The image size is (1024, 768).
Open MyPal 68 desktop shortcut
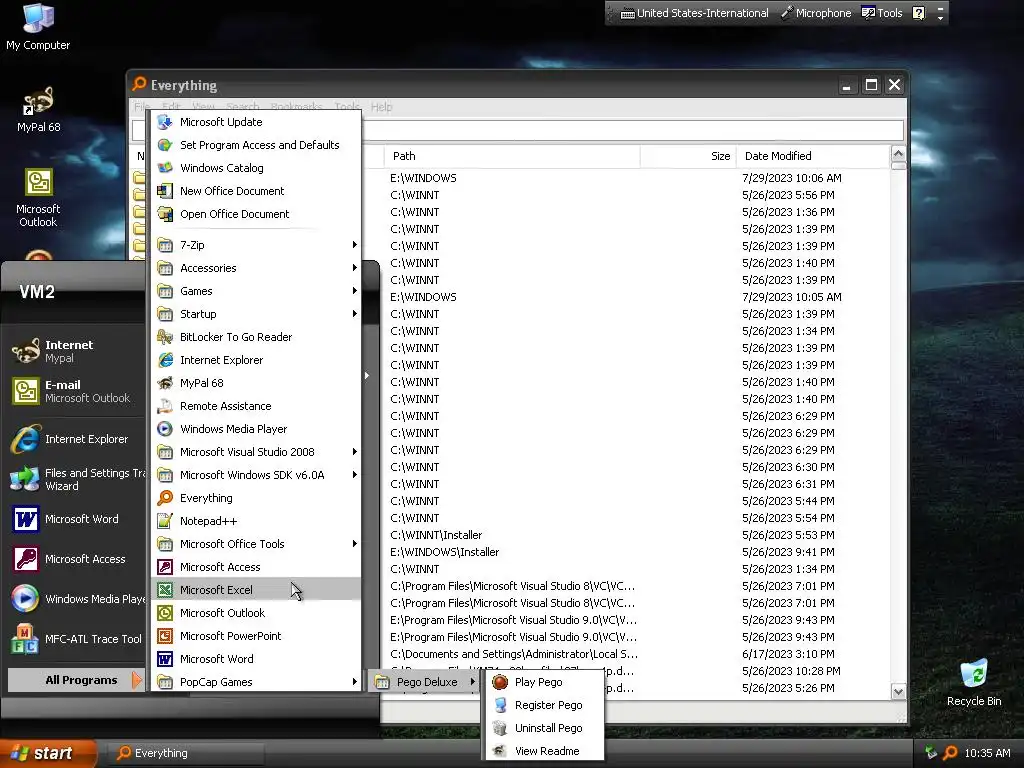38,109
